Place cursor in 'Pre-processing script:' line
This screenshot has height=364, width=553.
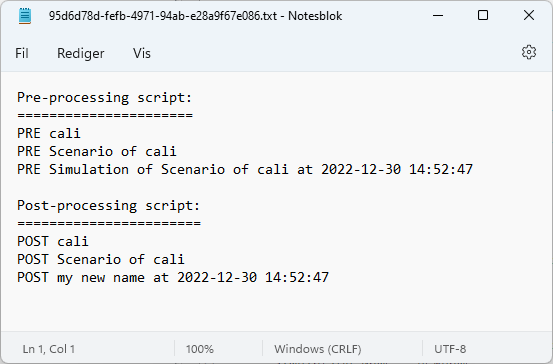pyautogui.click(x=105, y=97)
